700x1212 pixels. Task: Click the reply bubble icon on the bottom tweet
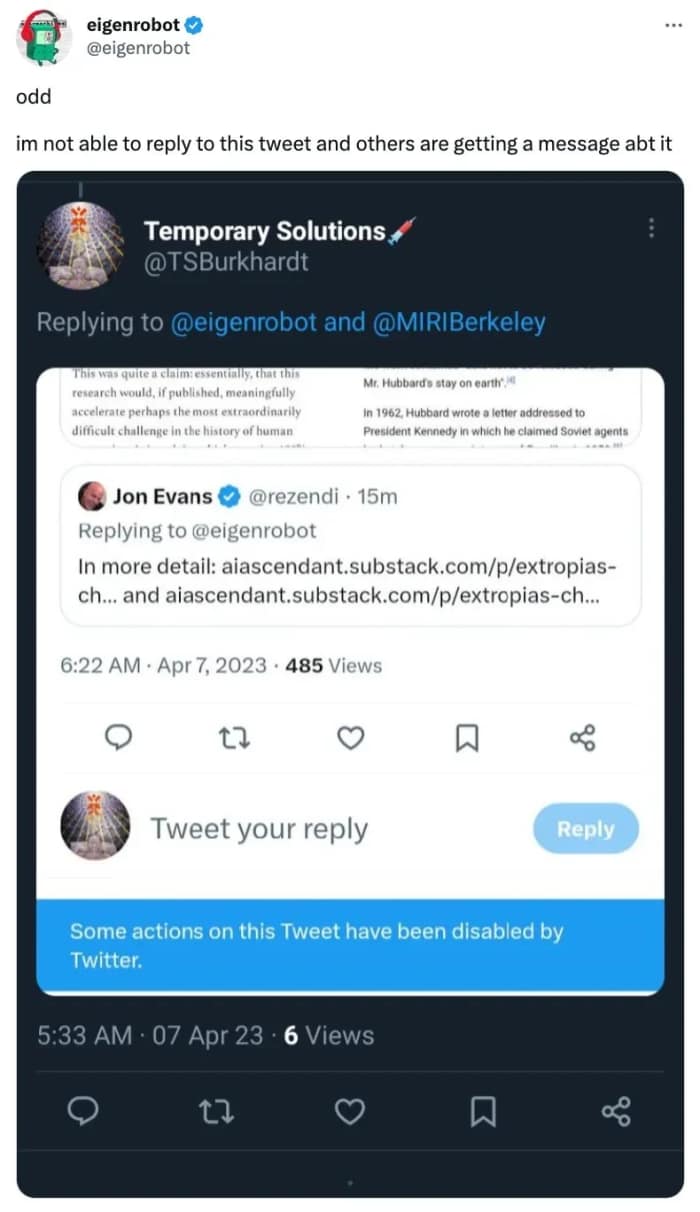click(x=83, y=1109)
